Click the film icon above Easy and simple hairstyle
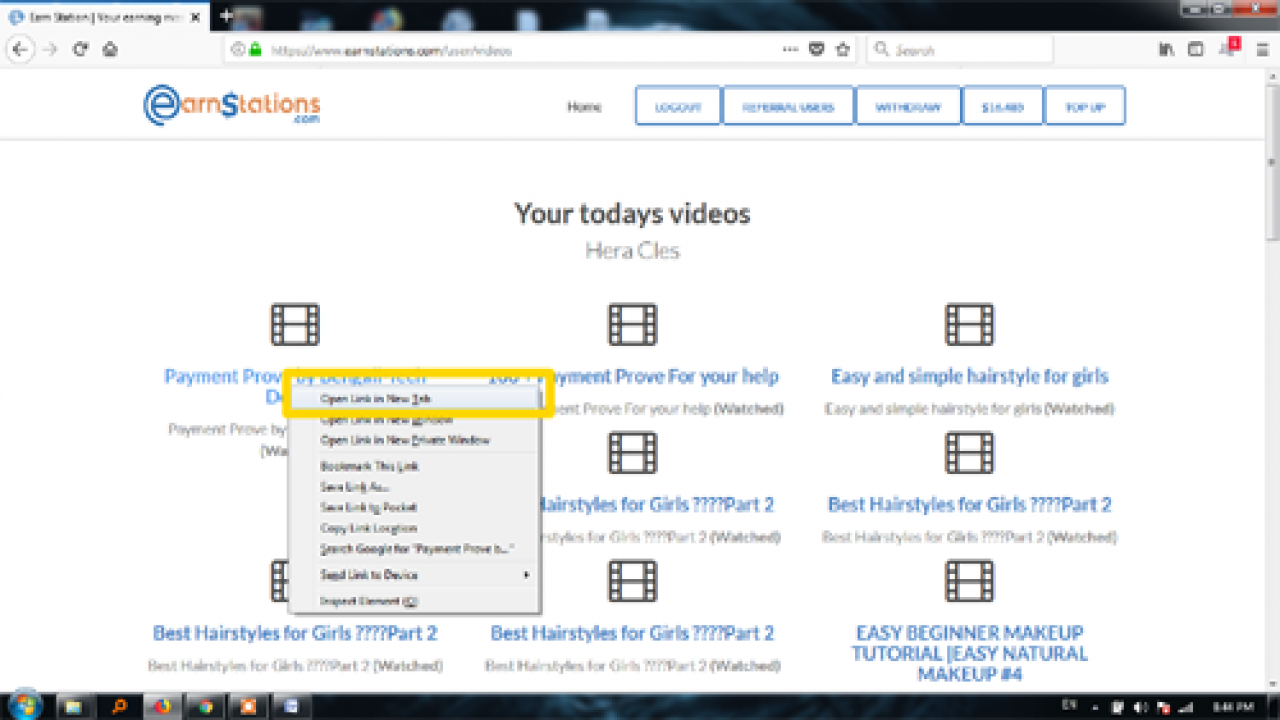Viewport: 1280px width, 720px height. (969, 325)
